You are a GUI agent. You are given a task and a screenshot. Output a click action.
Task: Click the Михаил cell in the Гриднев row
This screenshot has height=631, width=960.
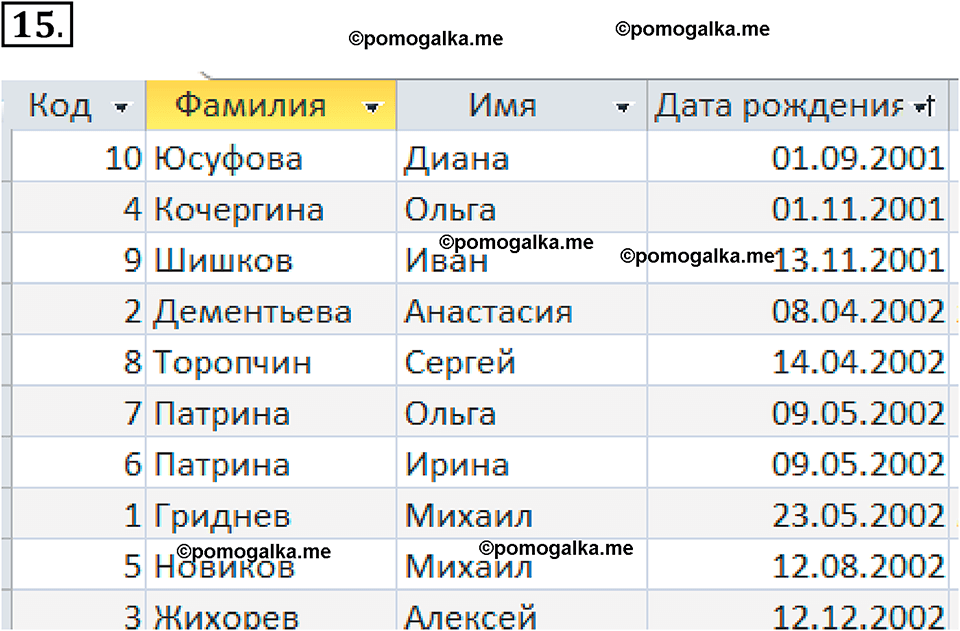coord(522,513)
